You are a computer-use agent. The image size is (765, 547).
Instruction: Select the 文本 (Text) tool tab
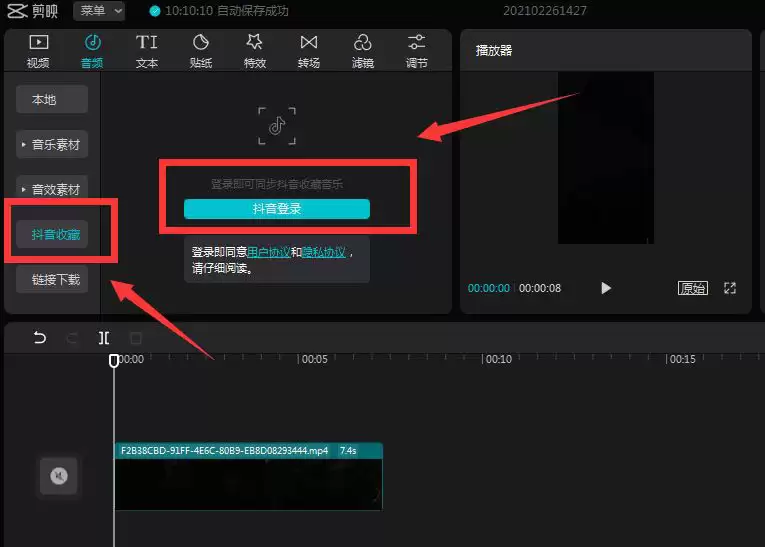(x=147, y=50)
